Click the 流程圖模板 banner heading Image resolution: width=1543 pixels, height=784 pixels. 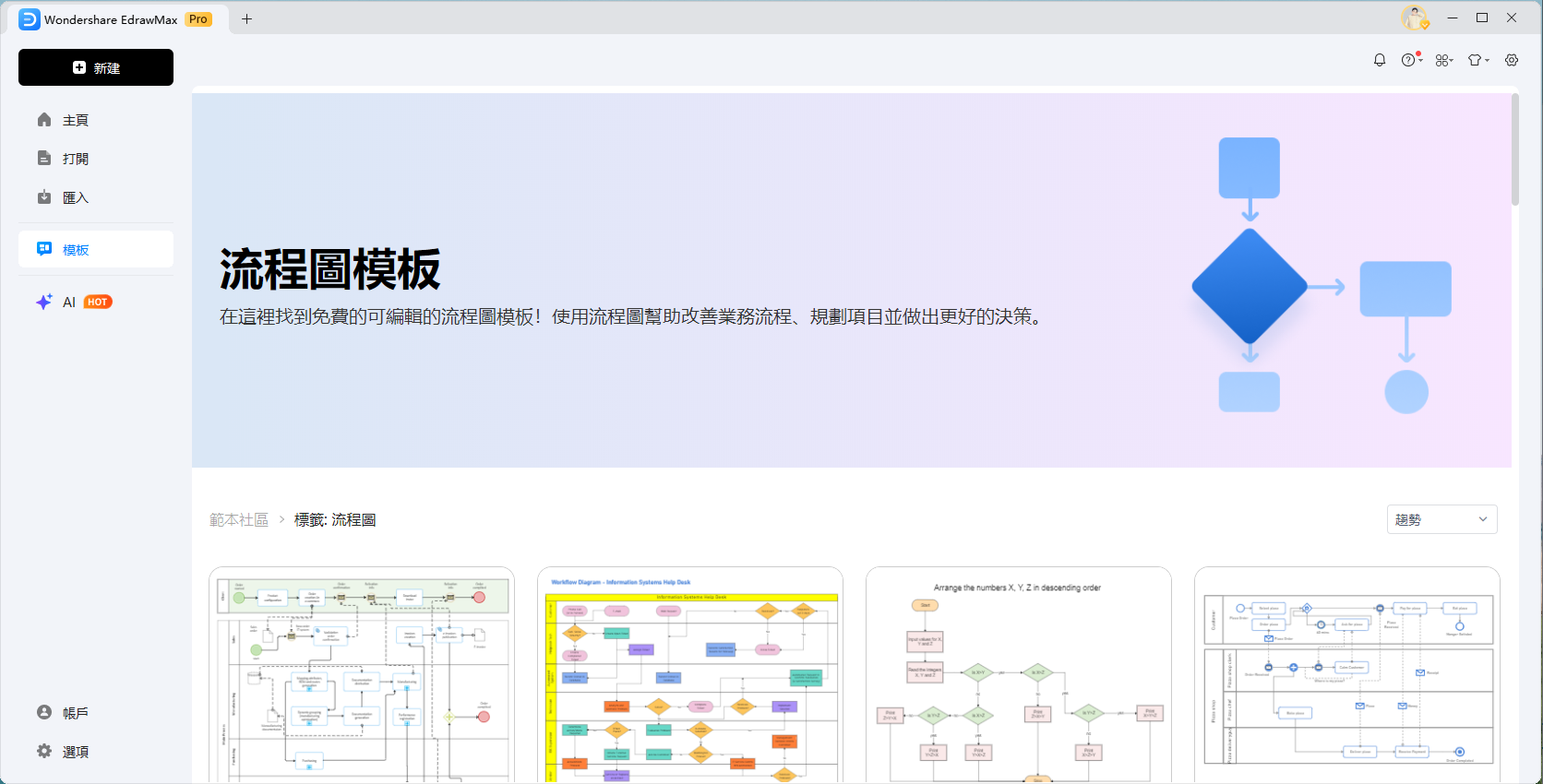(330, 269)
